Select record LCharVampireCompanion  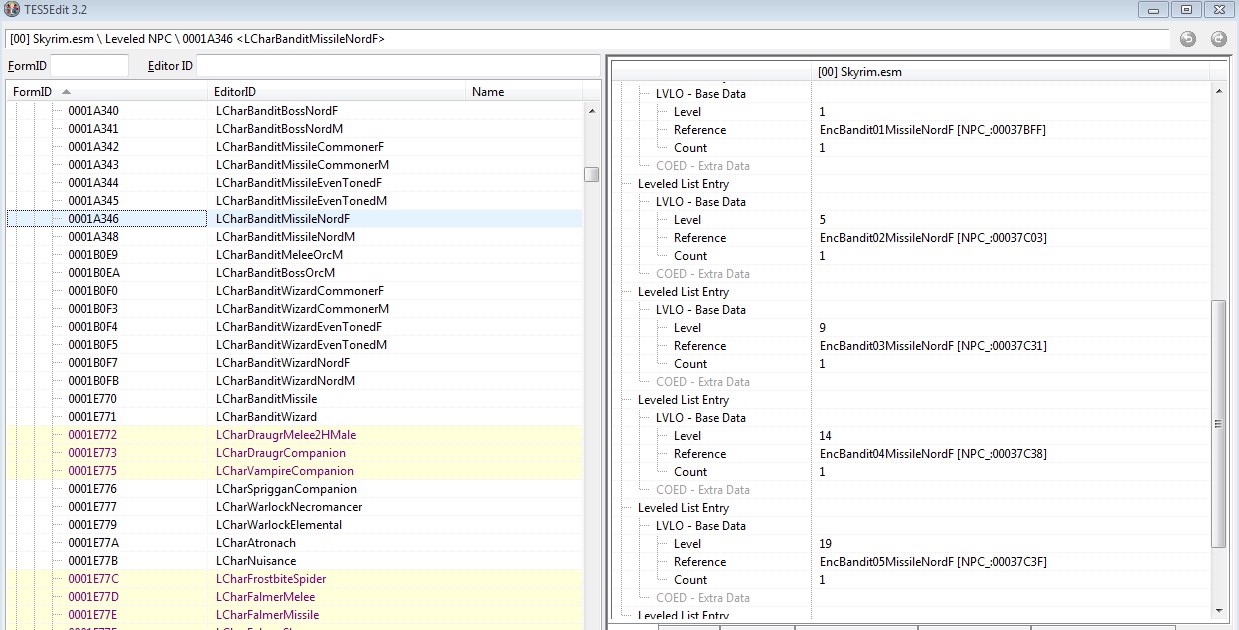[294, 471]
